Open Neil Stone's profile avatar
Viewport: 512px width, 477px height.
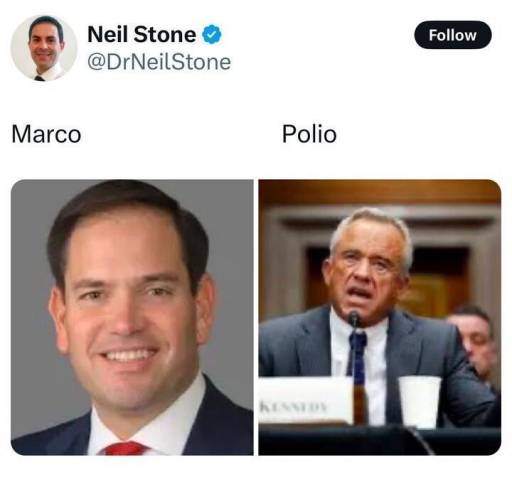coord(44,48)
